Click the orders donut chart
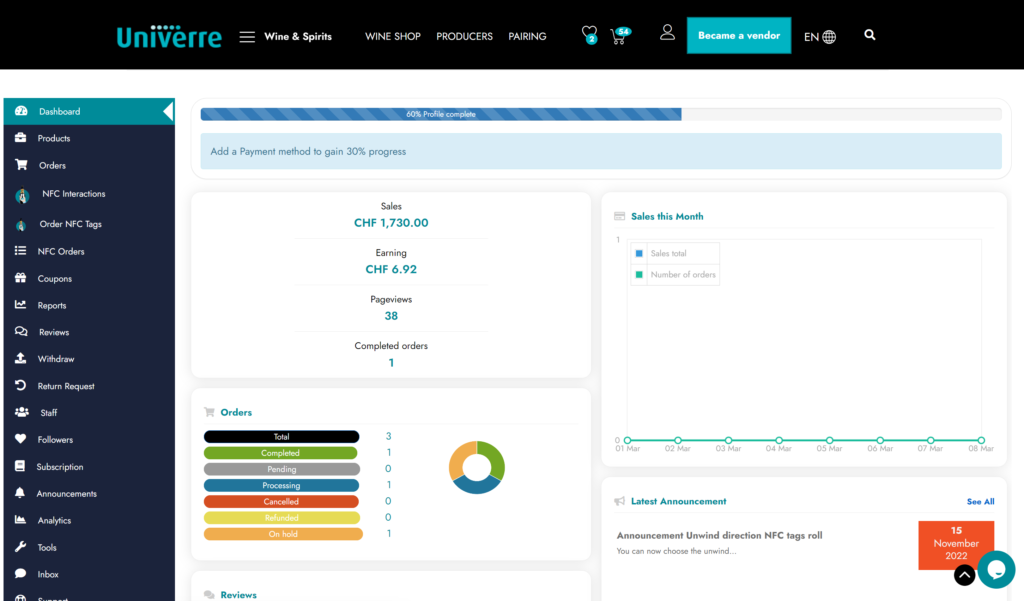This screenshot has width=1024, height=601. click(x=477, y=467)
